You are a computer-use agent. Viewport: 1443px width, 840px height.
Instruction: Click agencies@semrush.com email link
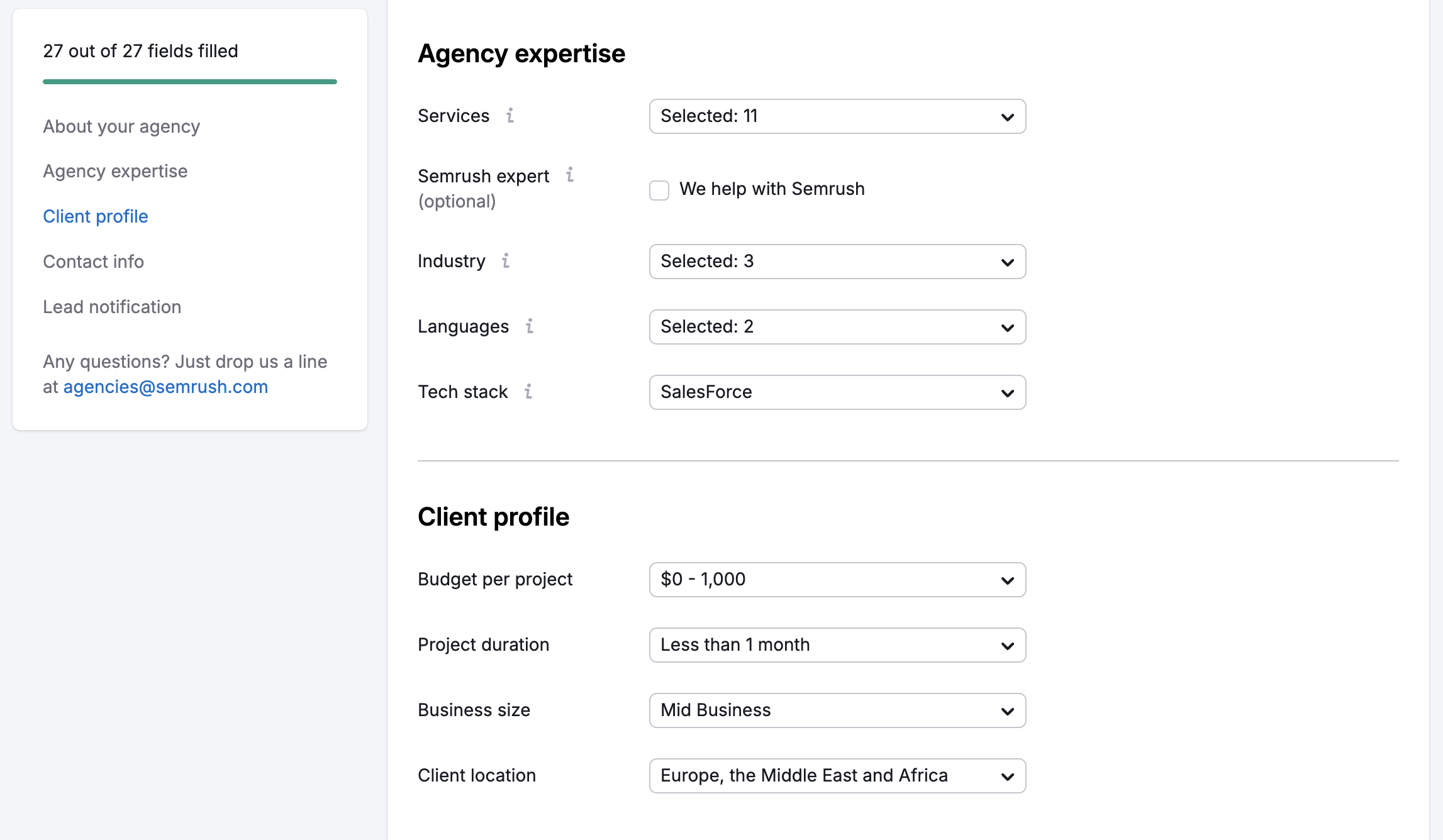(x=166, y=386)
